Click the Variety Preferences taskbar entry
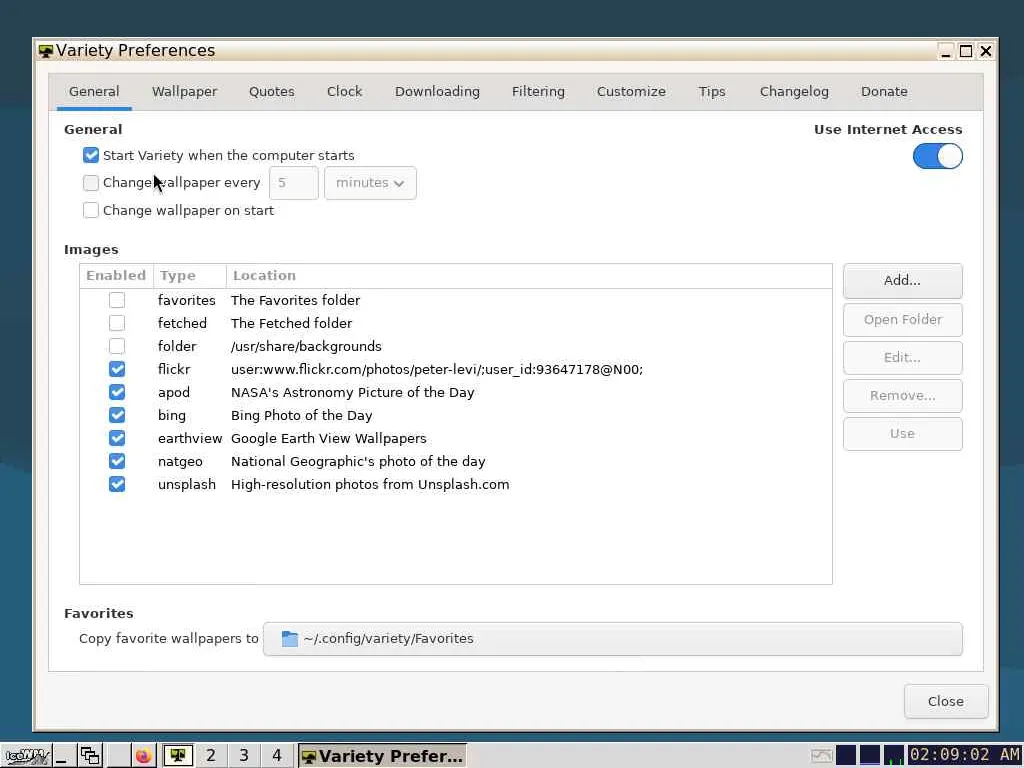Viewport: 1024px width, 768px height. (383, 756)
